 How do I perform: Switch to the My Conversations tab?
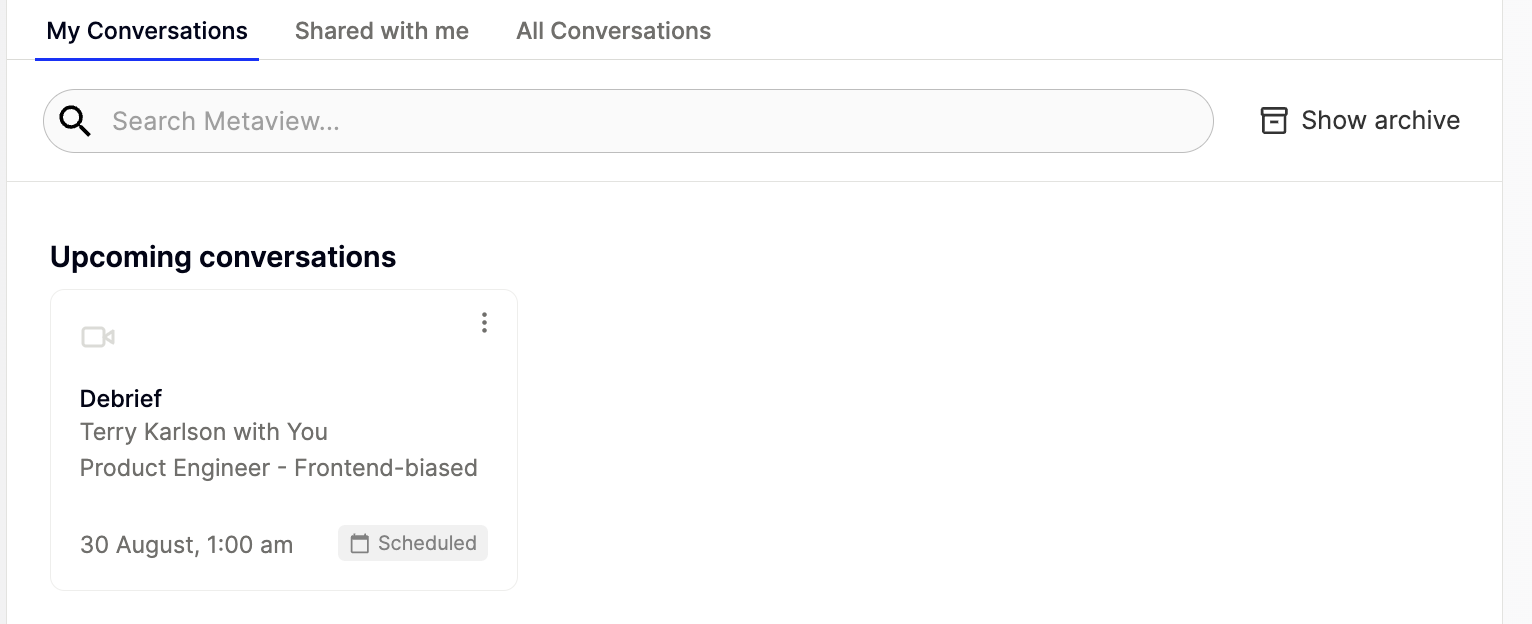tap(147, 31)
